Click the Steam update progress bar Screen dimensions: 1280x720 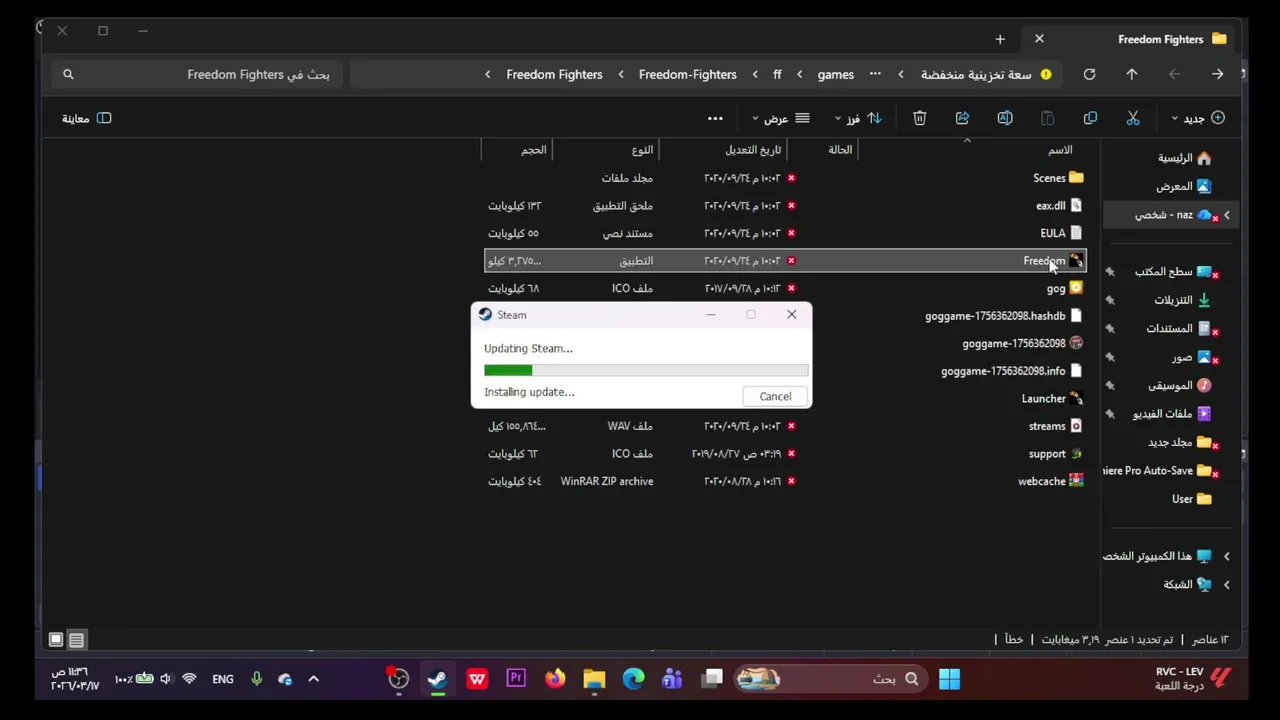point(646,370)
